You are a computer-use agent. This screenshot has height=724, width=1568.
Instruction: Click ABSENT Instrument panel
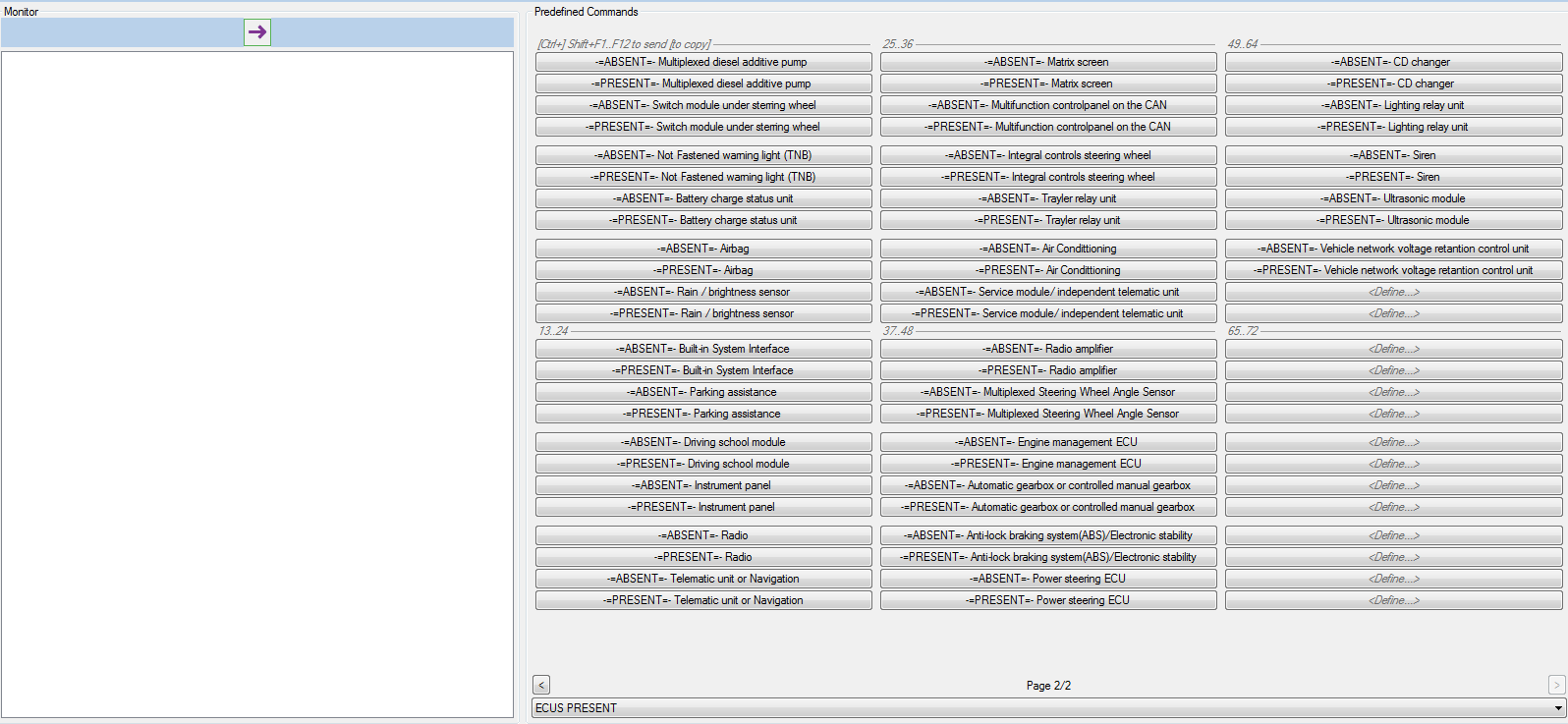pyautogui.click(x=703, y=485)
